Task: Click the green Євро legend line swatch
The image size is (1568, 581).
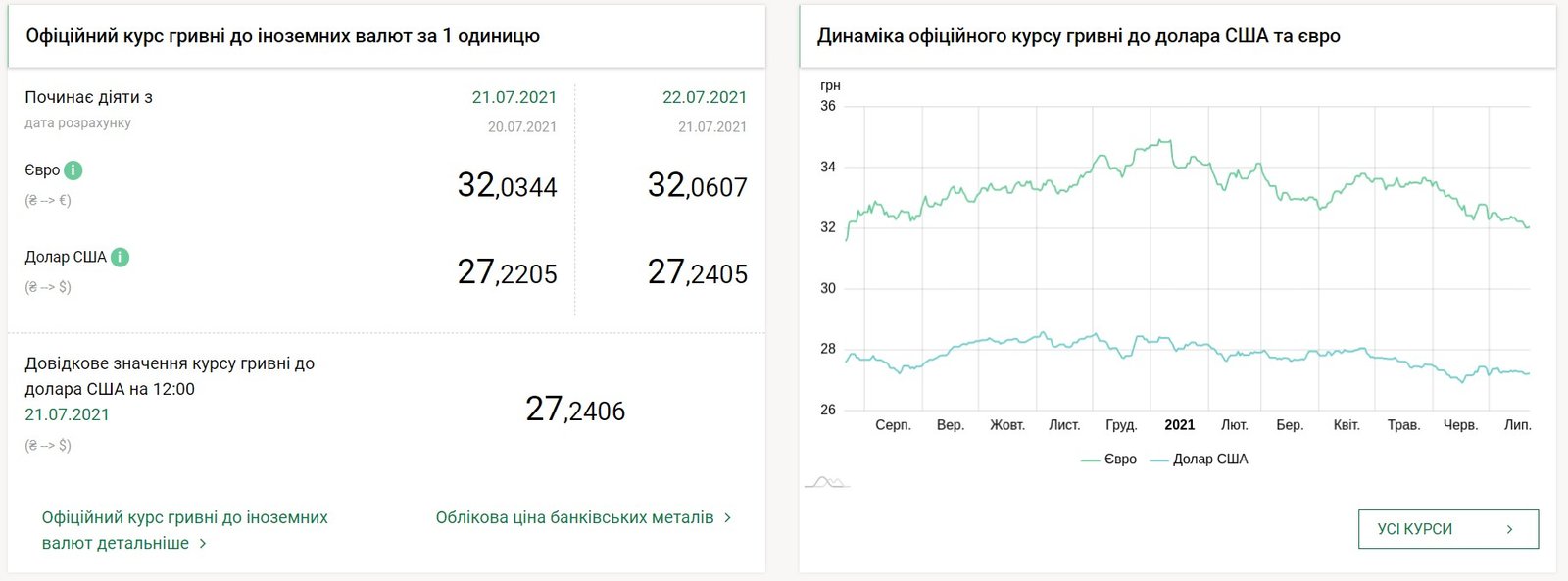Action: [1090, 460]
